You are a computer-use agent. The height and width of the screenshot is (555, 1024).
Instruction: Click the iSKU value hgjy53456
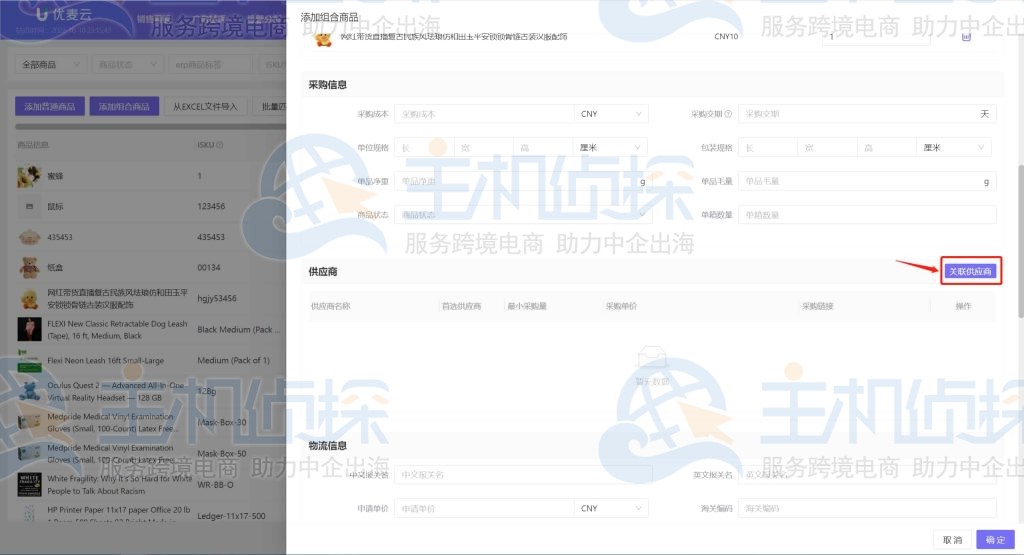coord(217,298)
